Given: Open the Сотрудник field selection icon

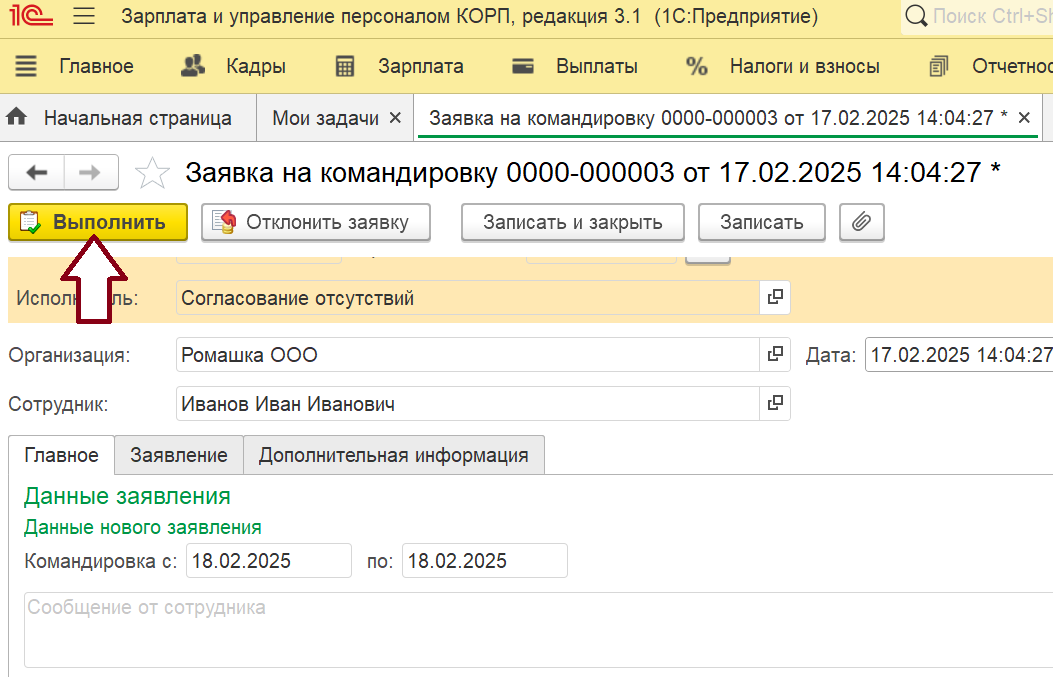Looking at the screenshot, I should [774, 404].
